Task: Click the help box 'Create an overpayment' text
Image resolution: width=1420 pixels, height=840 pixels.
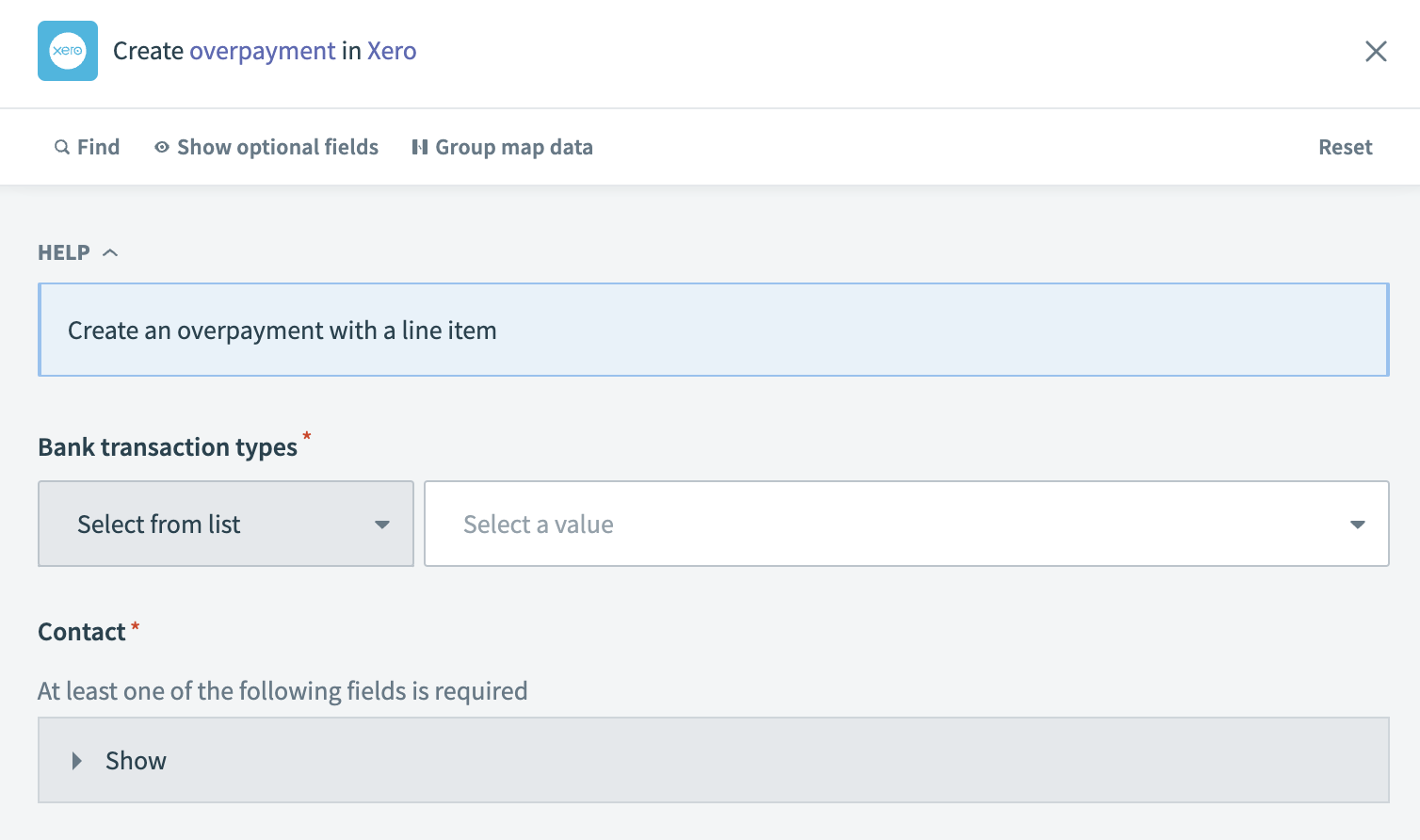Action: coord(282,331)
